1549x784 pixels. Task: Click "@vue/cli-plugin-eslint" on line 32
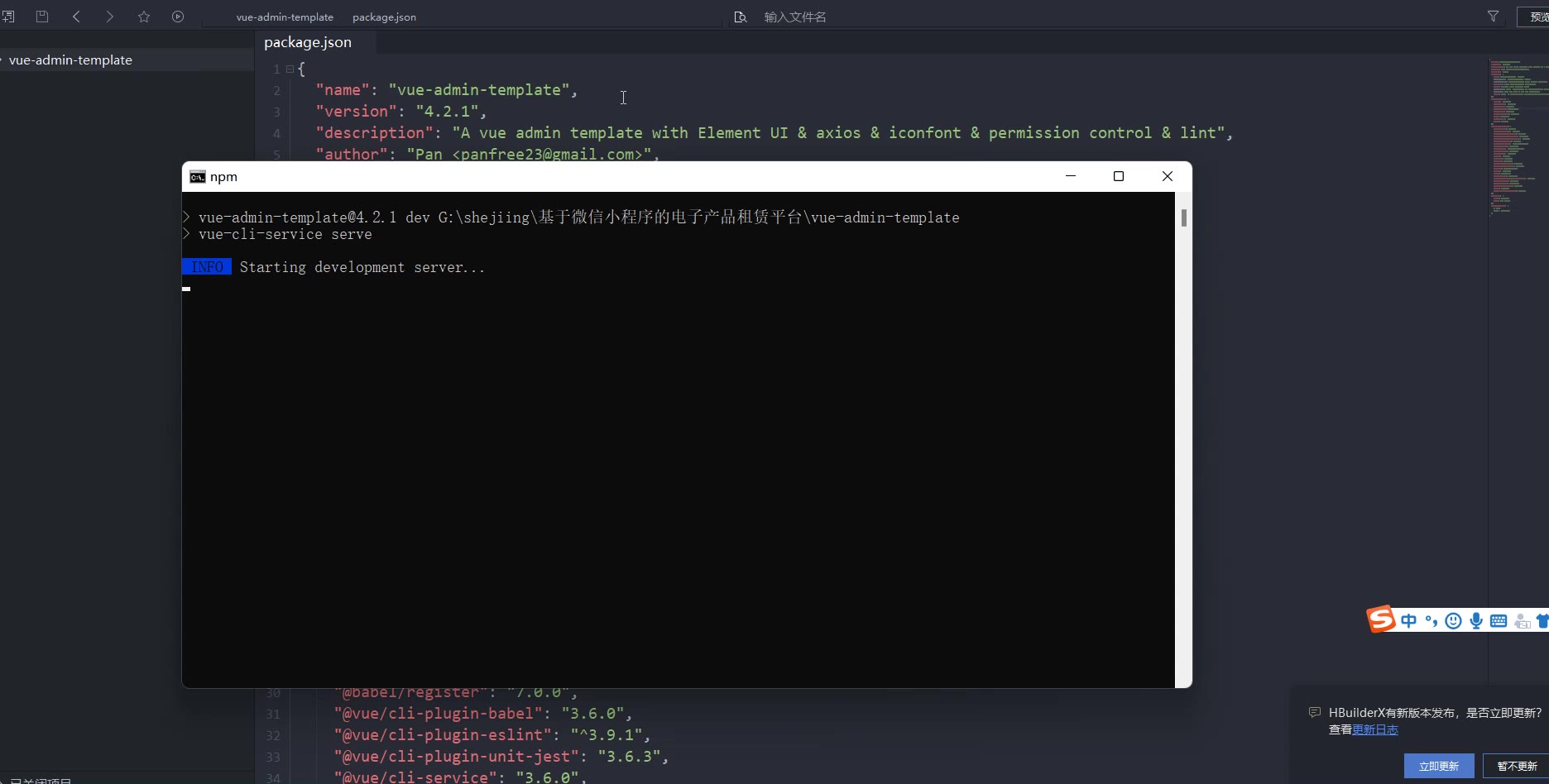click(x=443, y=735)
